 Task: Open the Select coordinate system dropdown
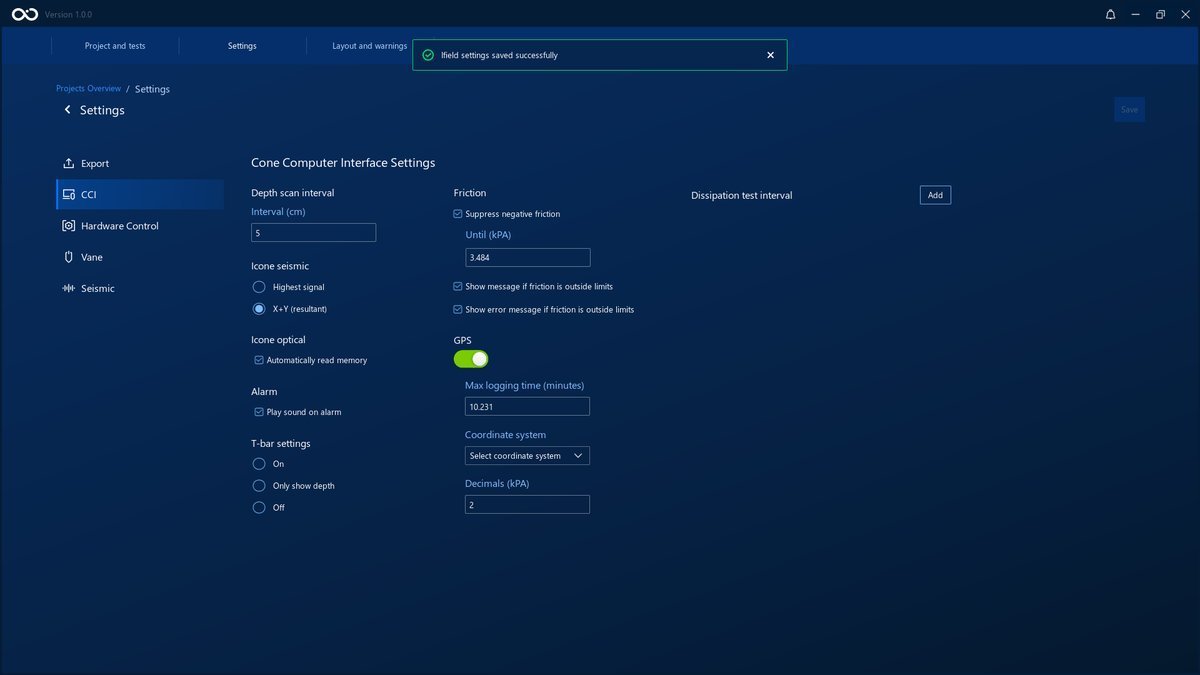pos(527,456)
